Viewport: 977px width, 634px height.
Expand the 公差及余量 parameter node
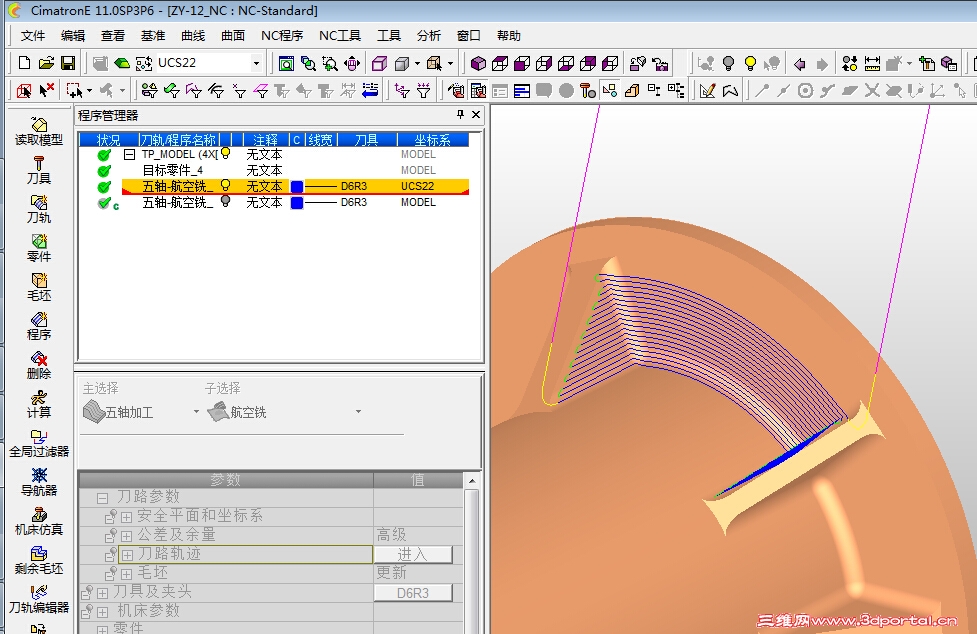click(126, 536)
